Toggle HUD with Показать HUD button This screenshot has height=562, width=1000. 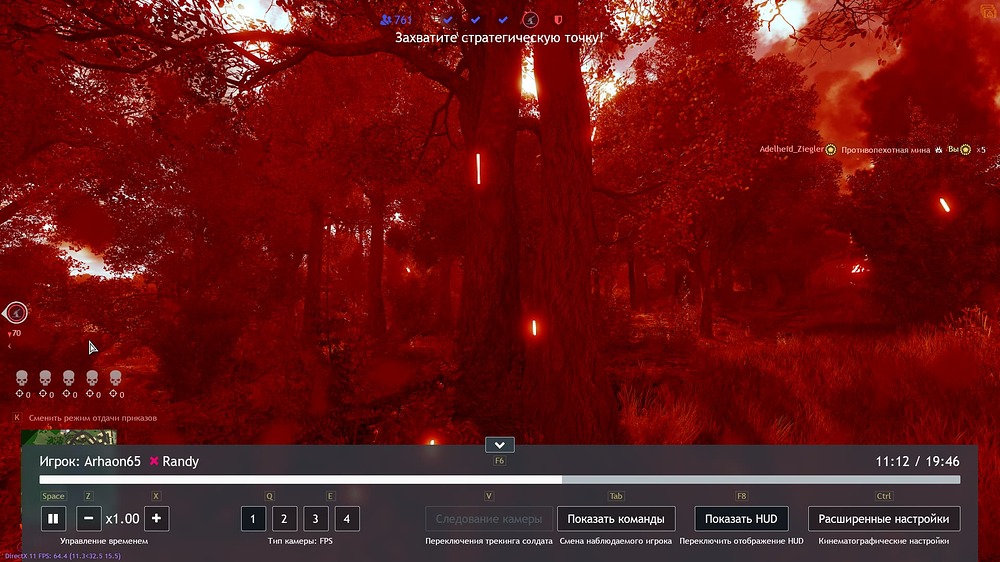[740, 519]
